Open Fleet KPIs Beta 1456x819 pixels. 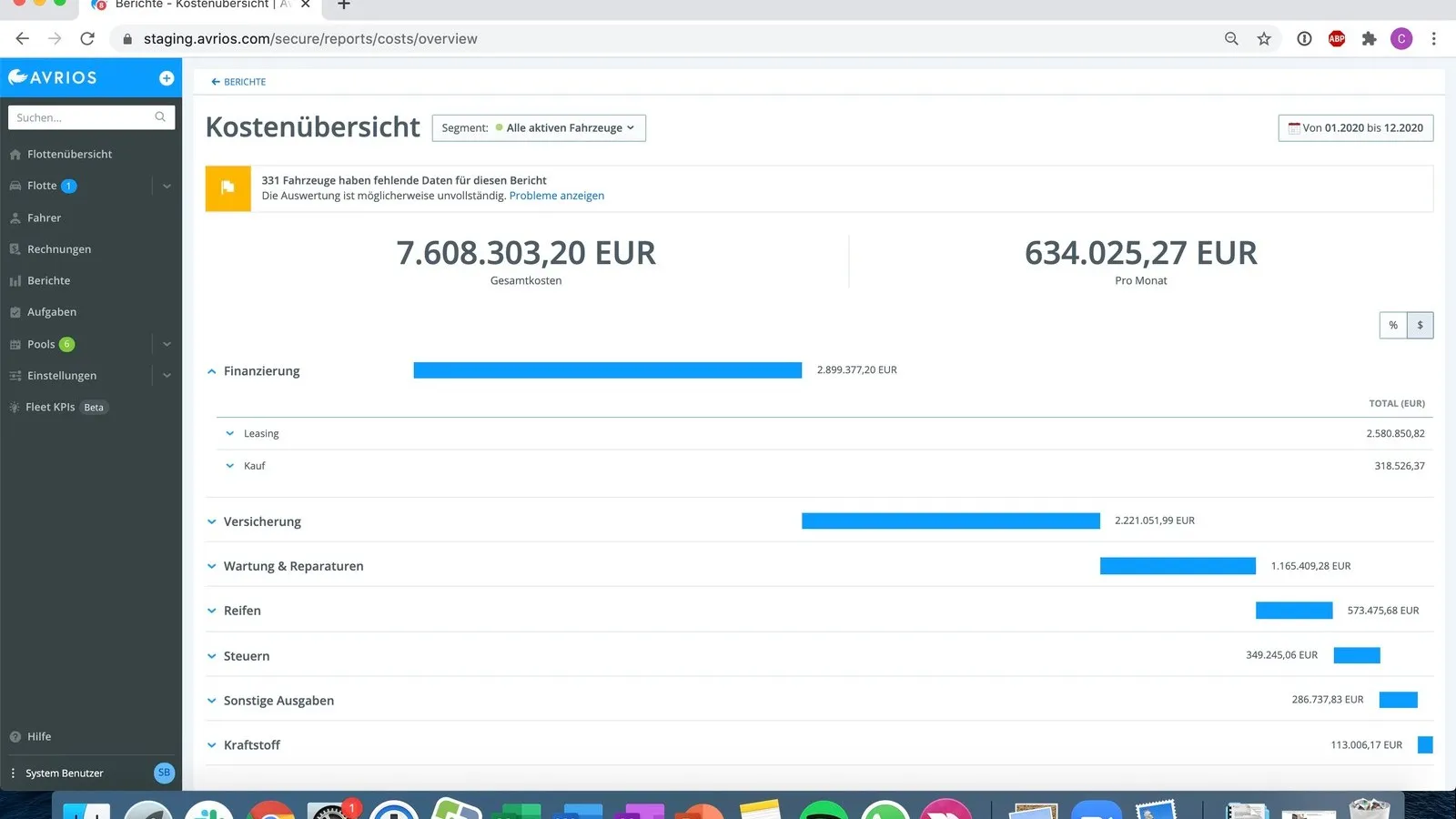coord(59,408)
